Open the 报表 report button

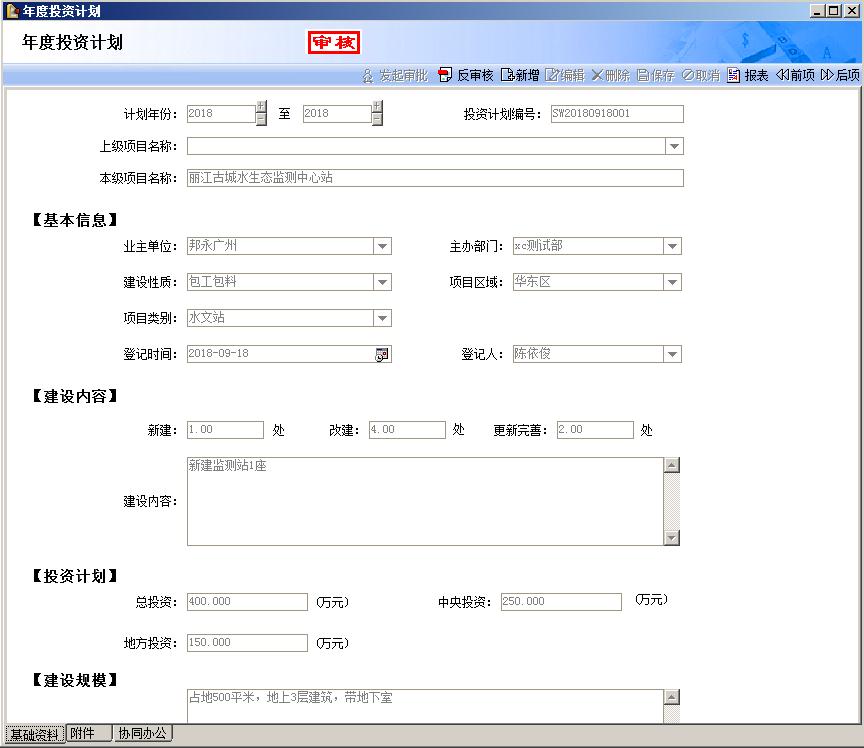click(748, 75)
